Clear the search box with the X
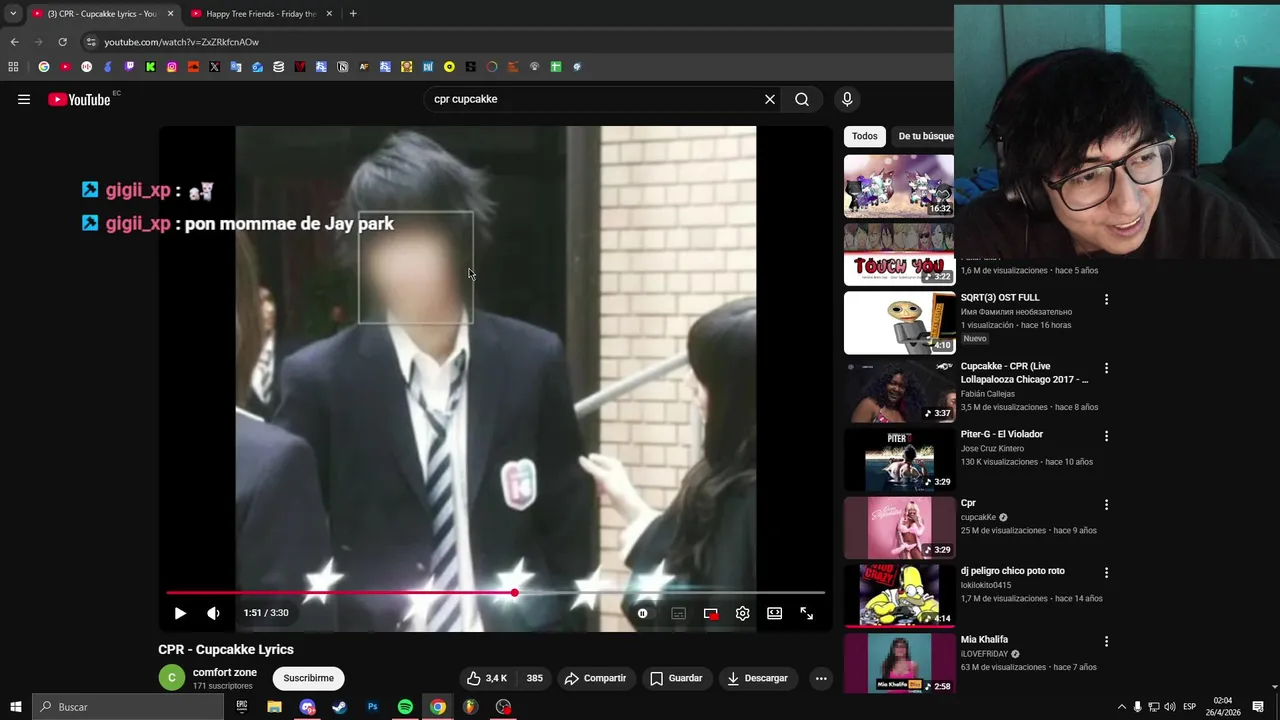Image resolution: width=1280 pixels, height=720 pixels. [770, 99]
